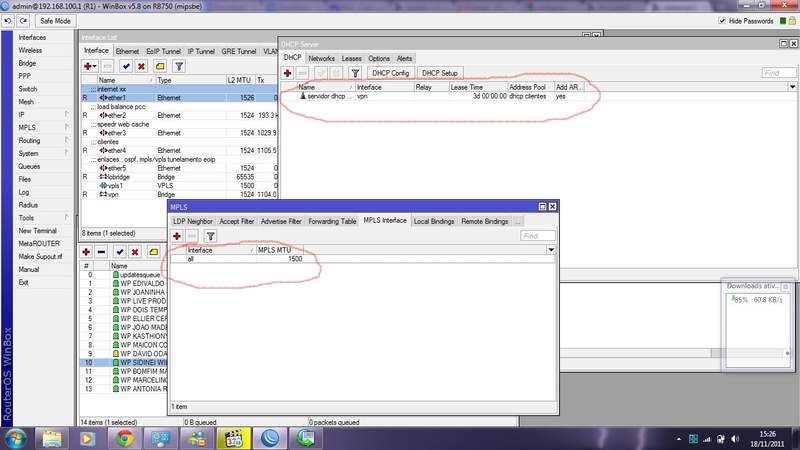Open media player icon in taskbar
Image resolution: width=800 pixels, height=450 pixels.
pyautogui.click(x=87, y=439)
